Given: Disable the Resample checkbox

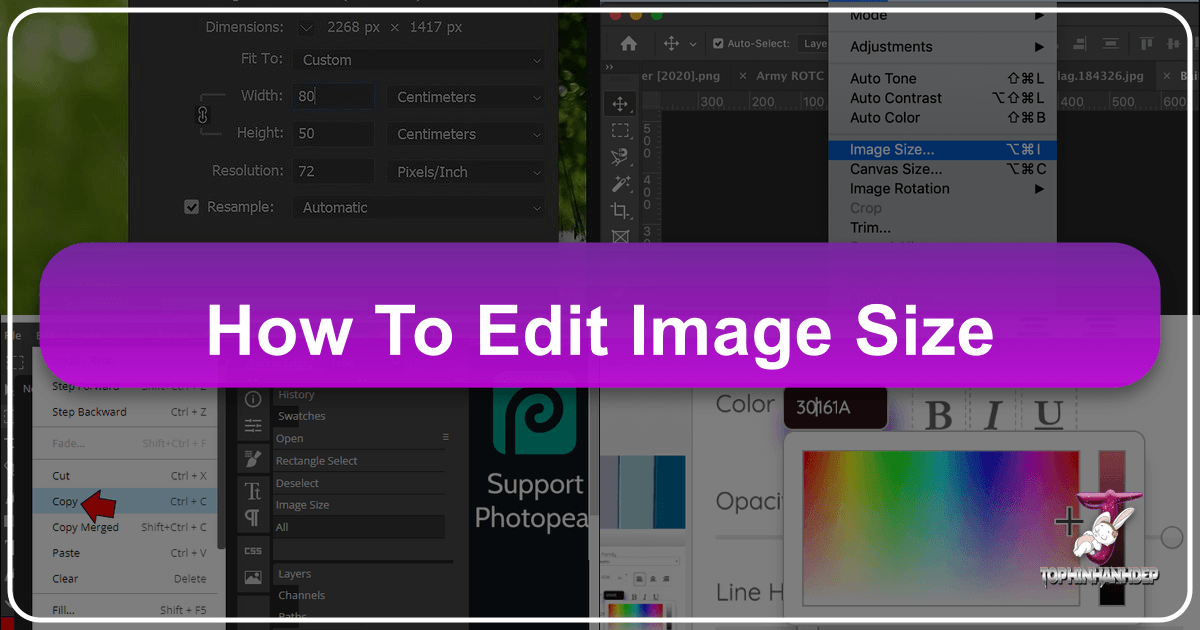Looking at the screenshot, I should pyautogui.click(x=190, y=207).
